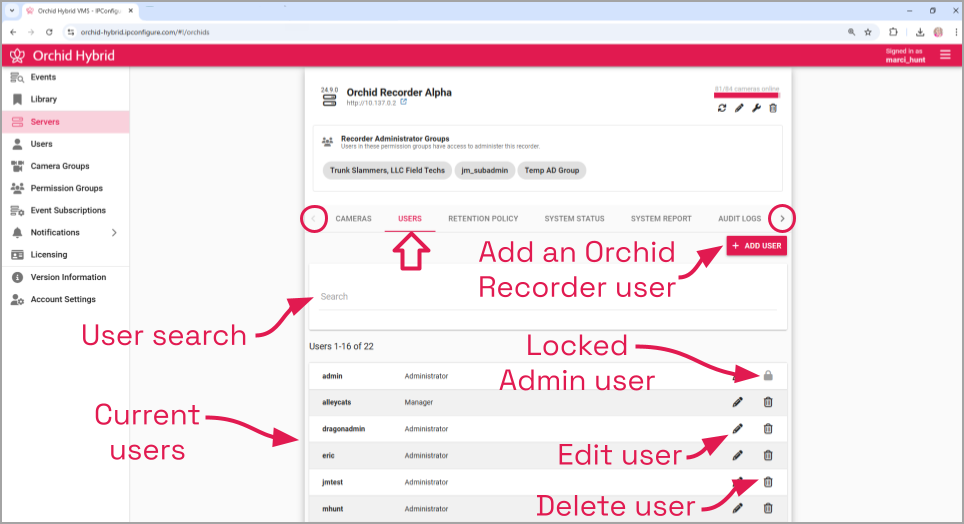Click the lock icon for admin
The image size is (964, 524).
click(x=768, y=376)
